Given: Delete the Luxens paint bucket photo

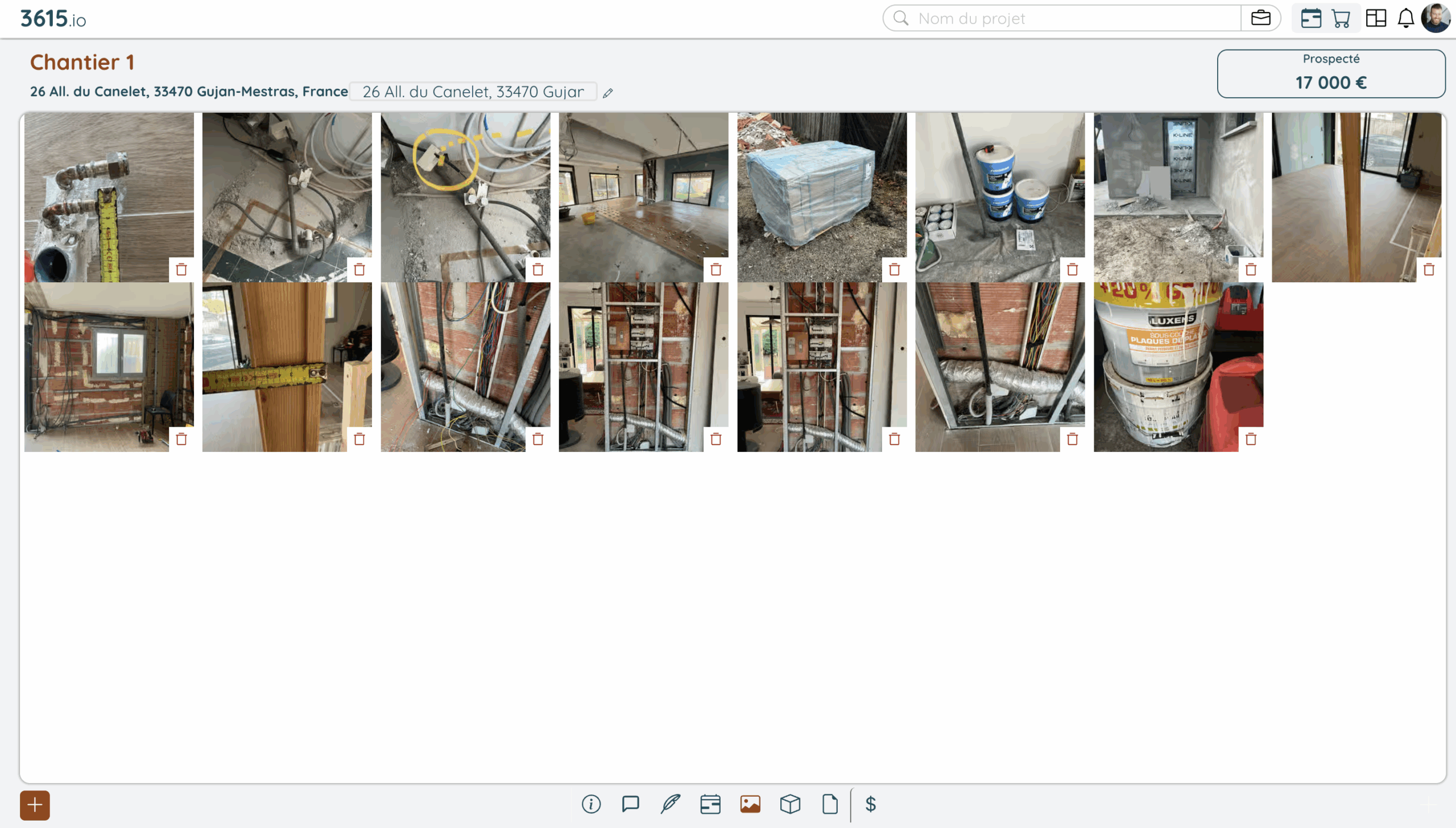Looking at the screenshot, I should coord(1251,439).
